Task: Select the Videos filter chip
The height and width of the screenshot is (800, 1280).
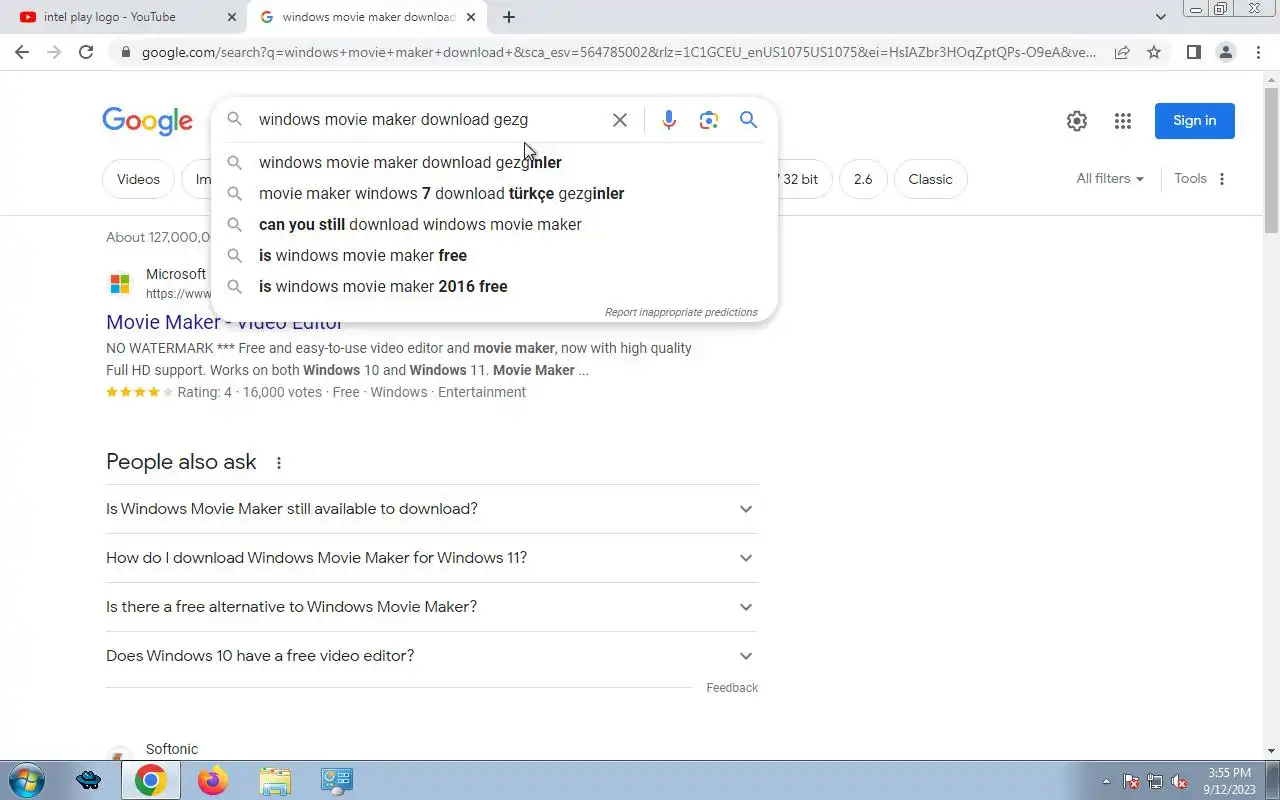Action: click(x=138, y=179)
